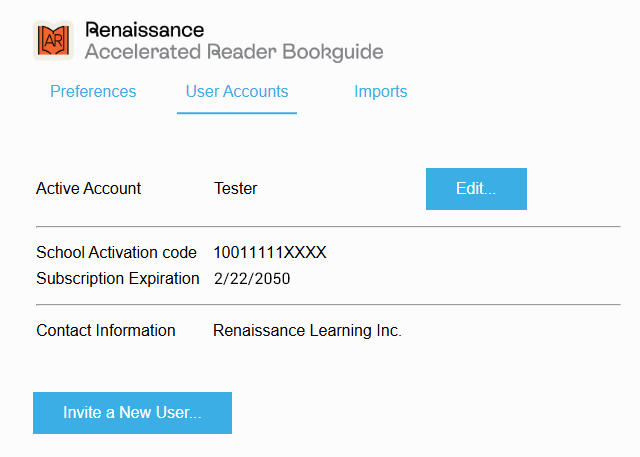This screenshot has width=640, height=457.
Task: Click the Active Account label
Action: [89, 188]
